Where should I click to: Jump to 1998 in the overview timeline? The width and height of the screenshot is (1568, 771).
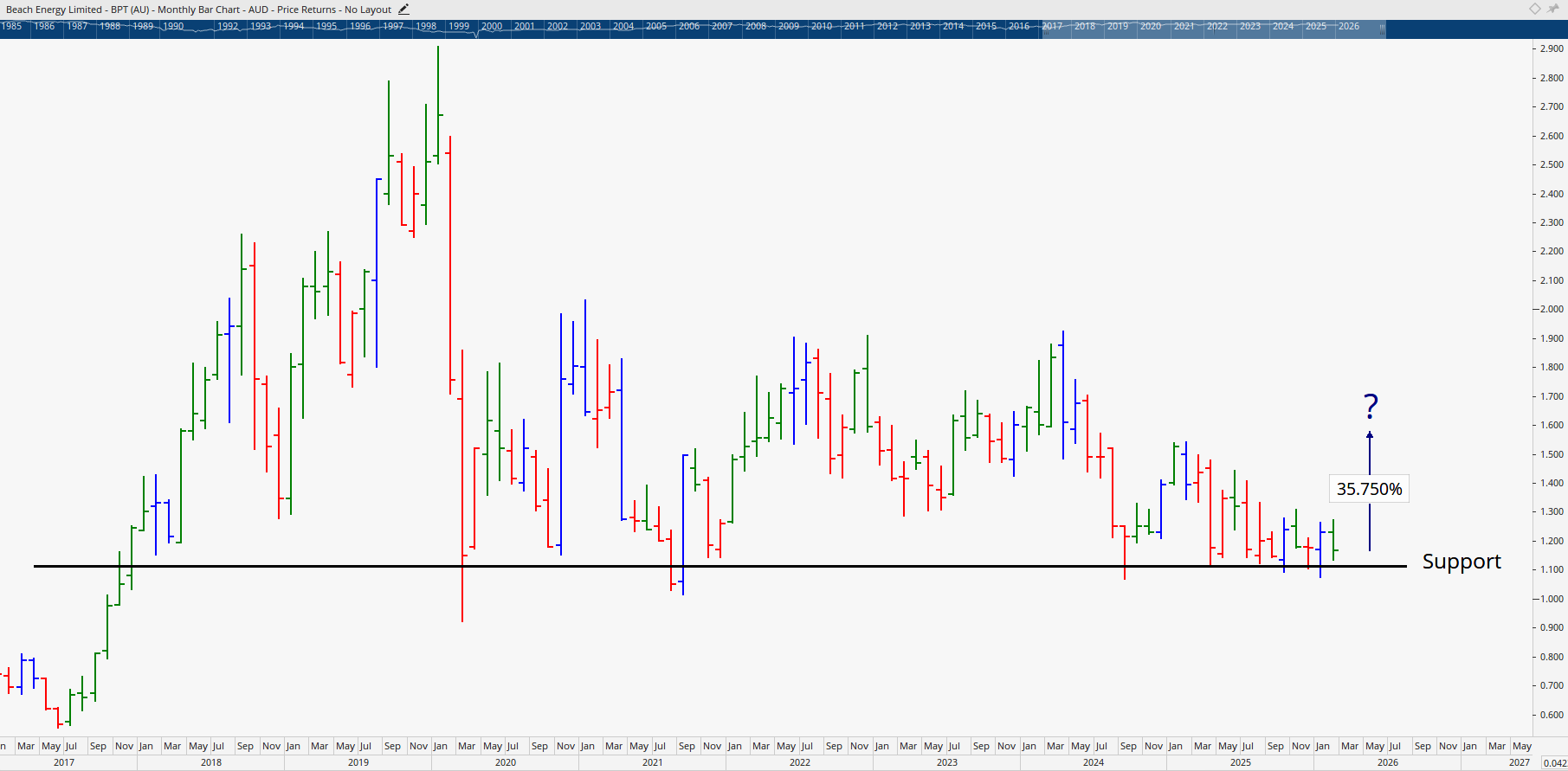(x=426, y=27)
